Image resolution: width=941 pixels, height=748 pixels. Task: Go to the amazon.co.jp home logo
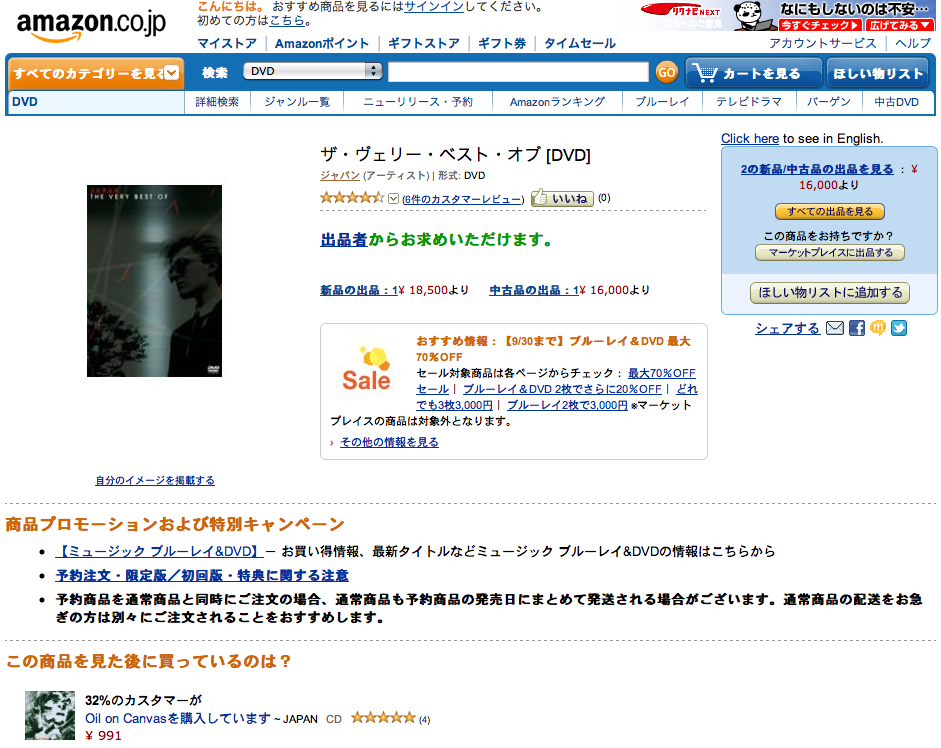(91, 26)
